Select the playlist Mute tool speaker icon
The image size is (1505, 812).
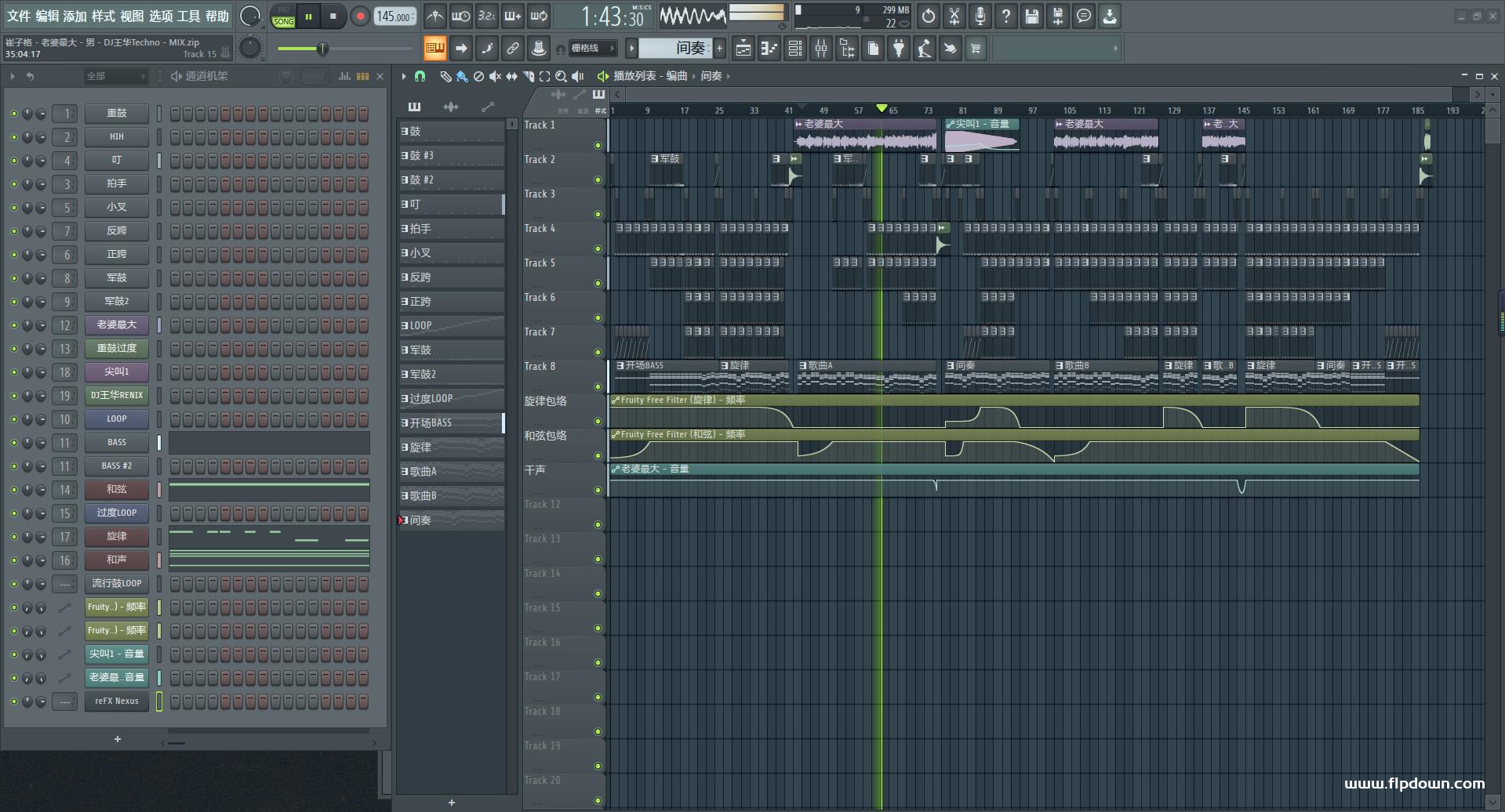point(495,76)
